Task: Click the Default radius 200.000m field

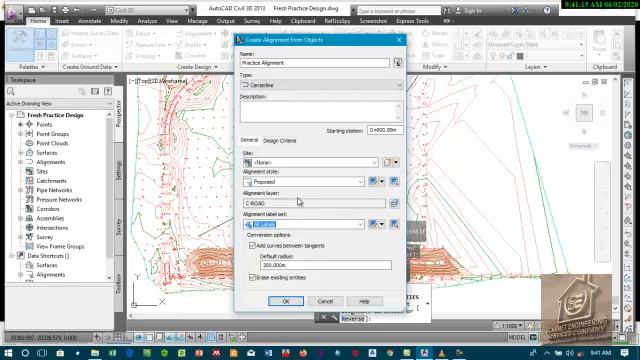Action: coord(326,265)
